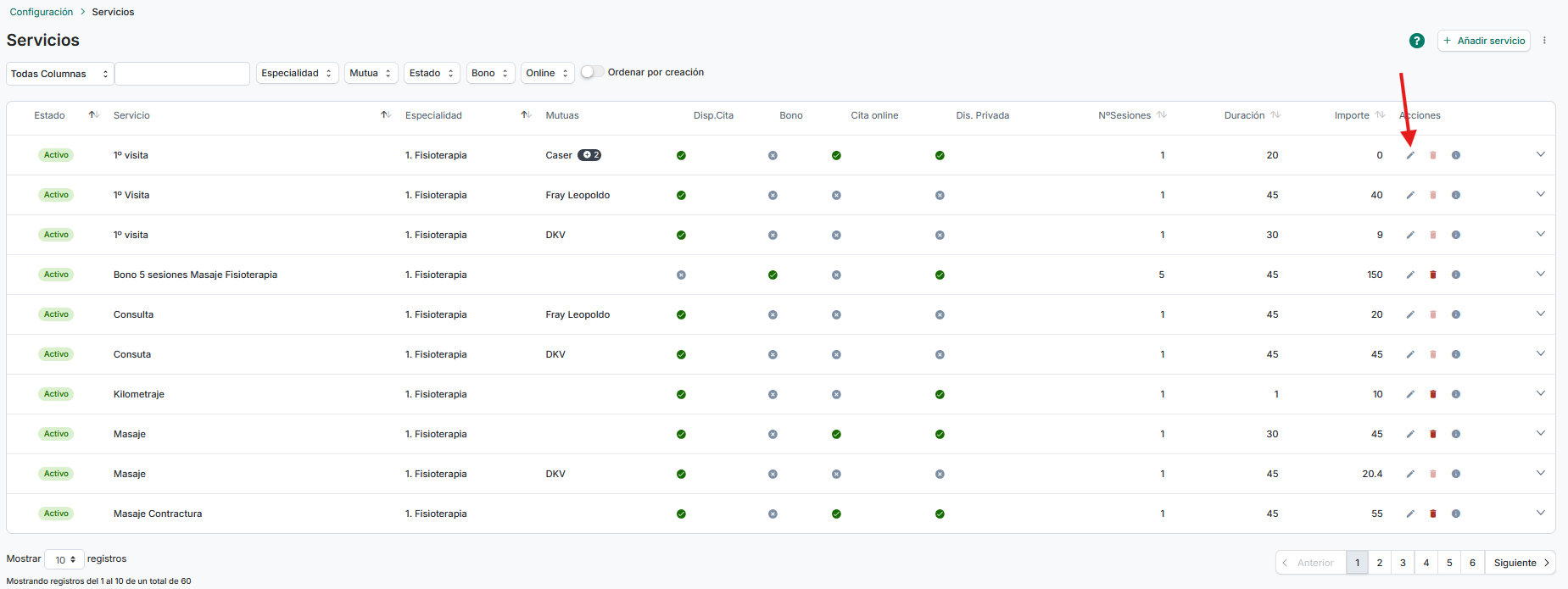Click the pencil icon in the Consuta row

point(1410,354)
